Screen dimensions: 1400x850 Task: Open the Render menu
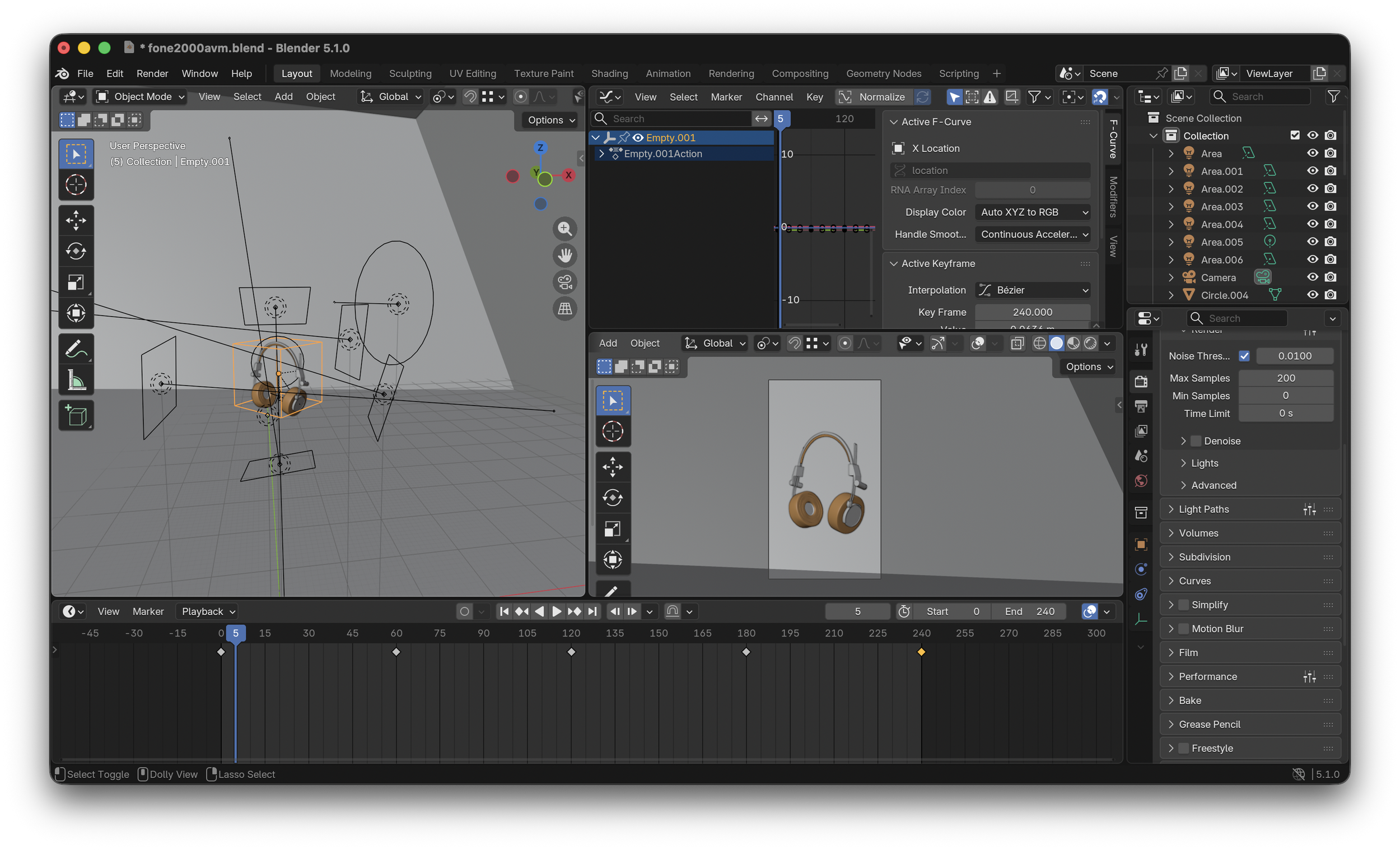click(x=152, y=73)
